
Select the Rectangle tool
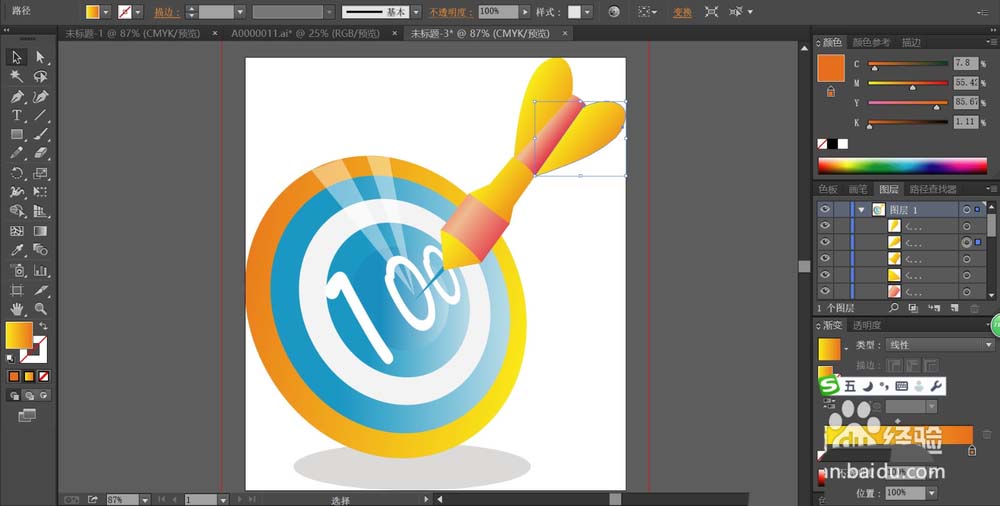pyautogui.click(x=17, y=135)
